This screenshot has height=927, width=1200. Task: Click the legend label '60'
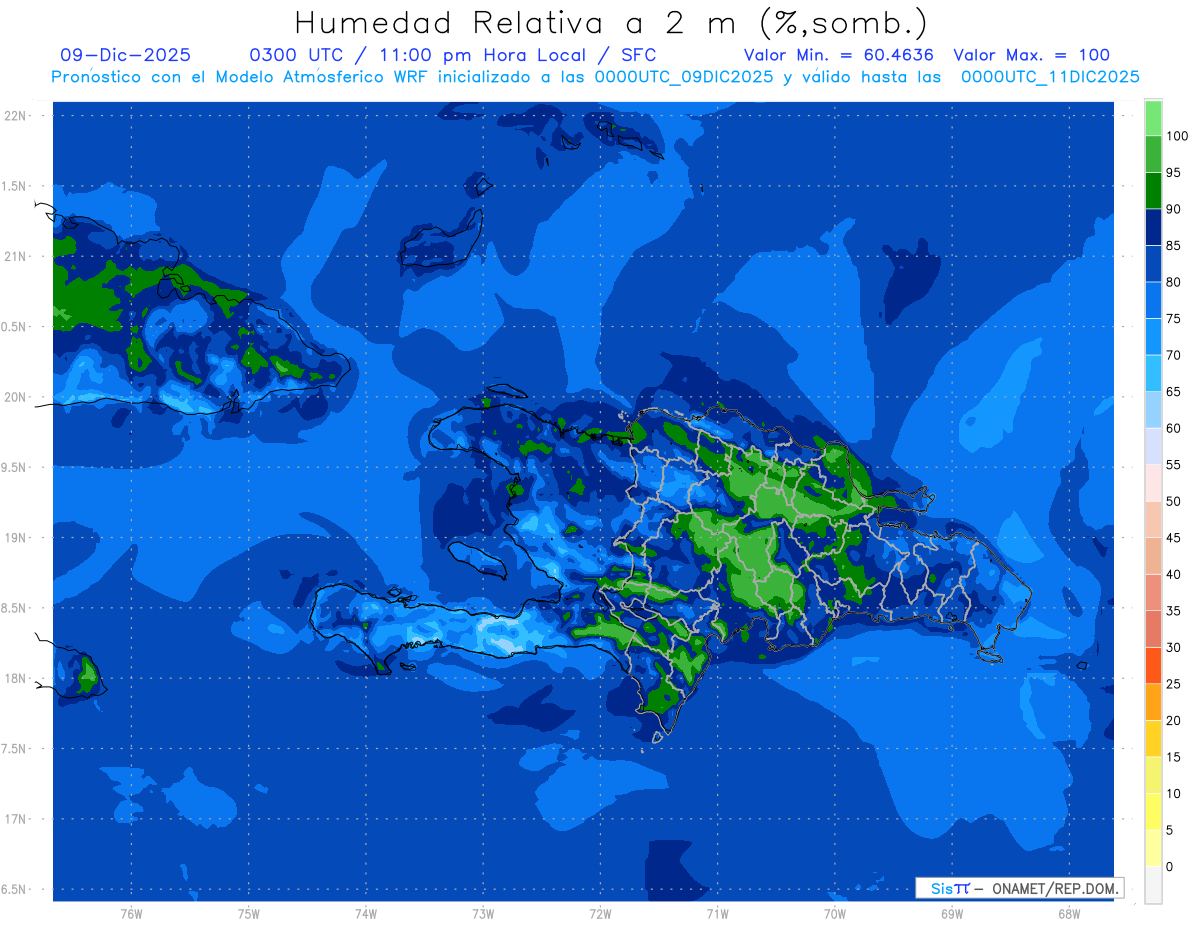(x=1173, y=428)
